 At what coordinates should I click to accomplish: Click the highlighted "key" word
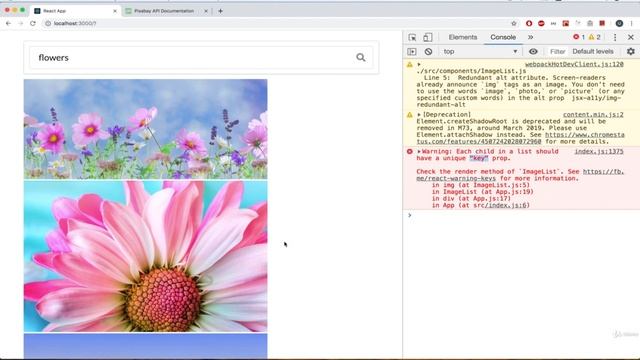pyautogui.click(x=479, y=158)
